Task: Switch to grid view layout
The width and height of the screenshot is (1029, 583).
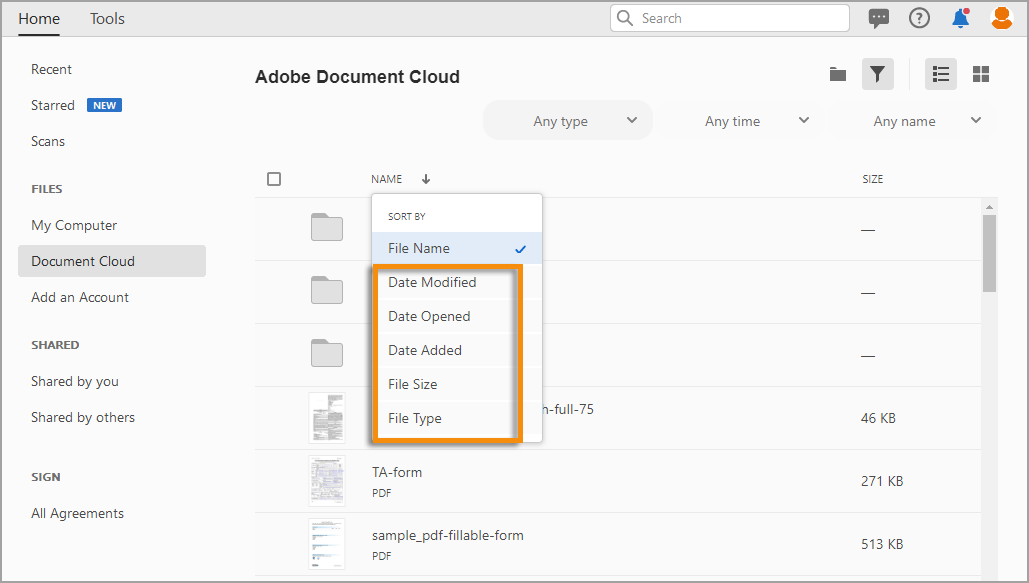Action: (x=980, y=73)
